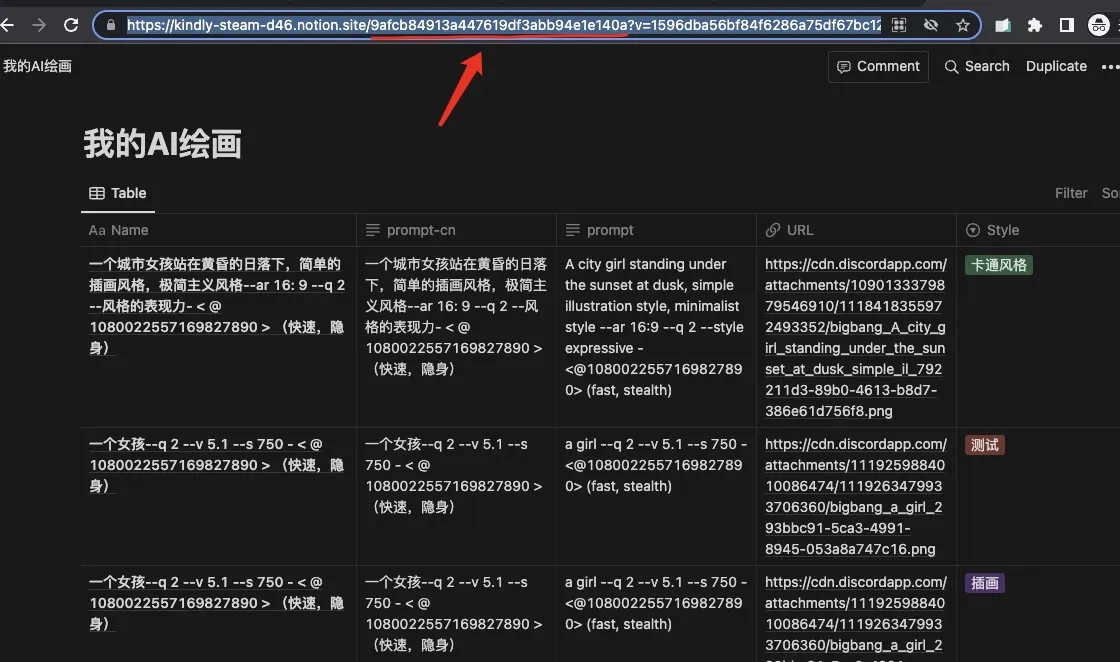
Task: Click the Filter option above the table
Action: [x=1070, y=193]
